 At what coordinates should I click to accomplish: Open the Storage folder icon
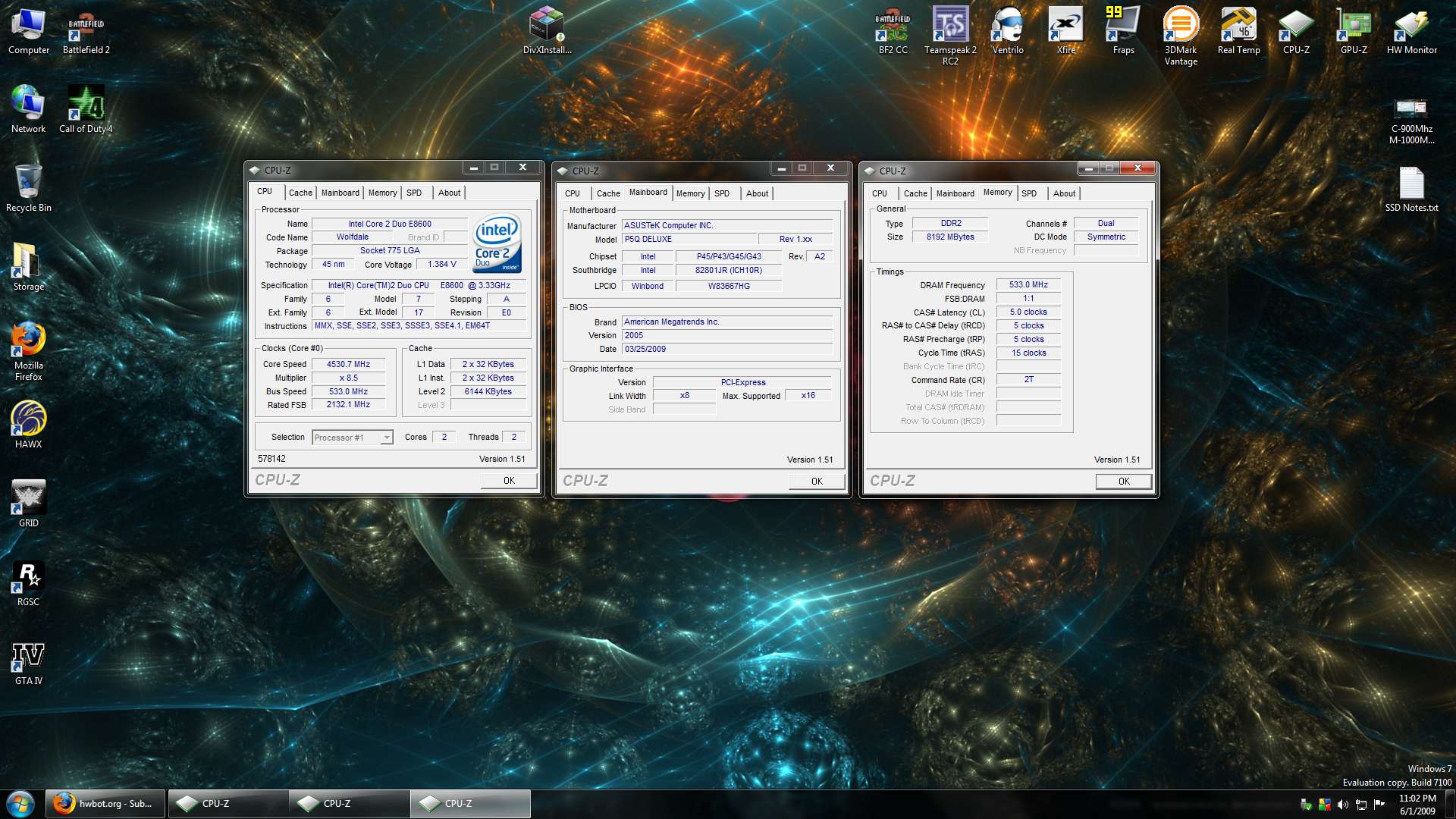click(x=29, y=267)
